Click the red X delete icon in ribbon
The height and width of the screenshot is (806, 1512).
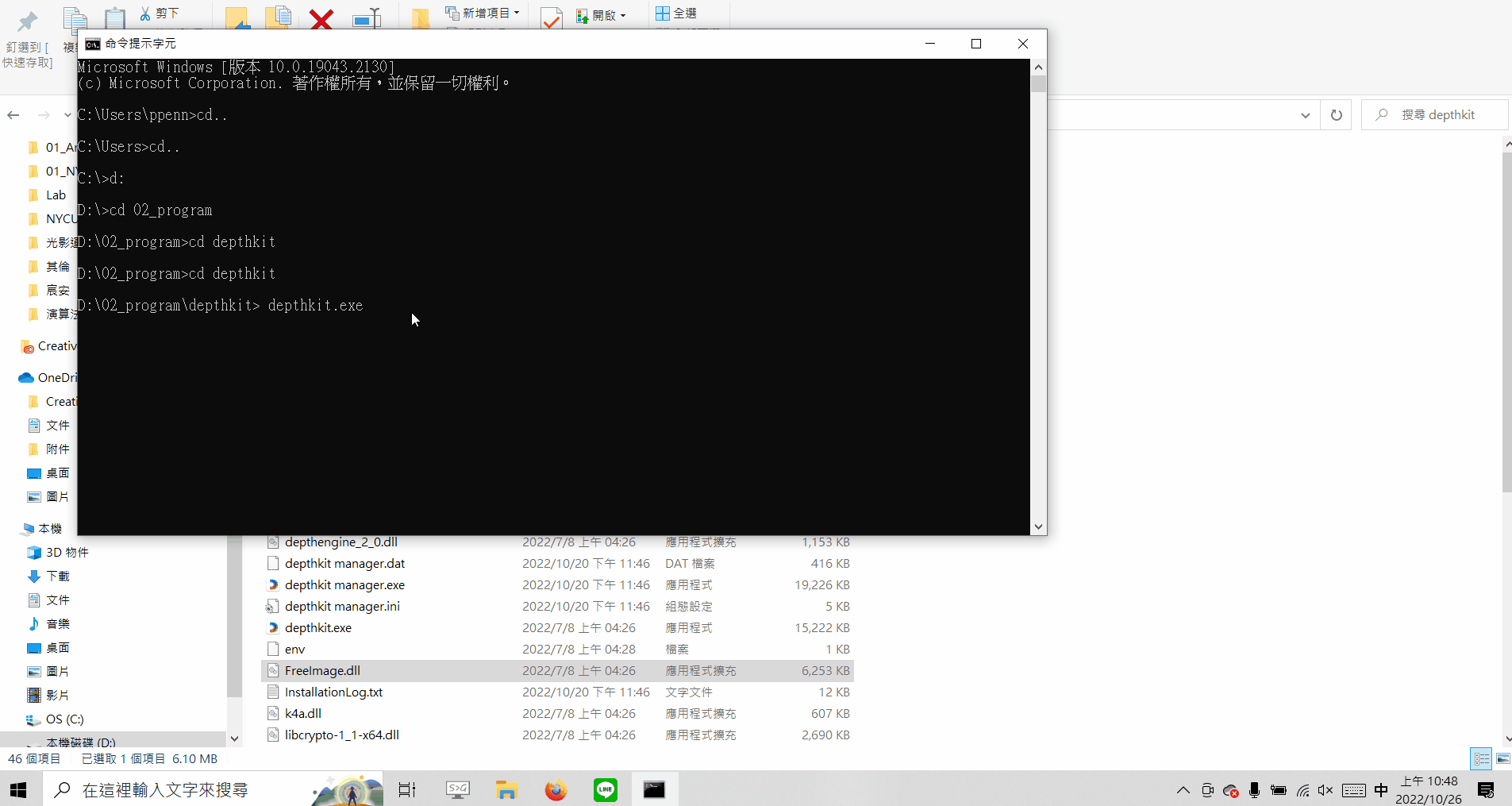click(x=321, y=18)
